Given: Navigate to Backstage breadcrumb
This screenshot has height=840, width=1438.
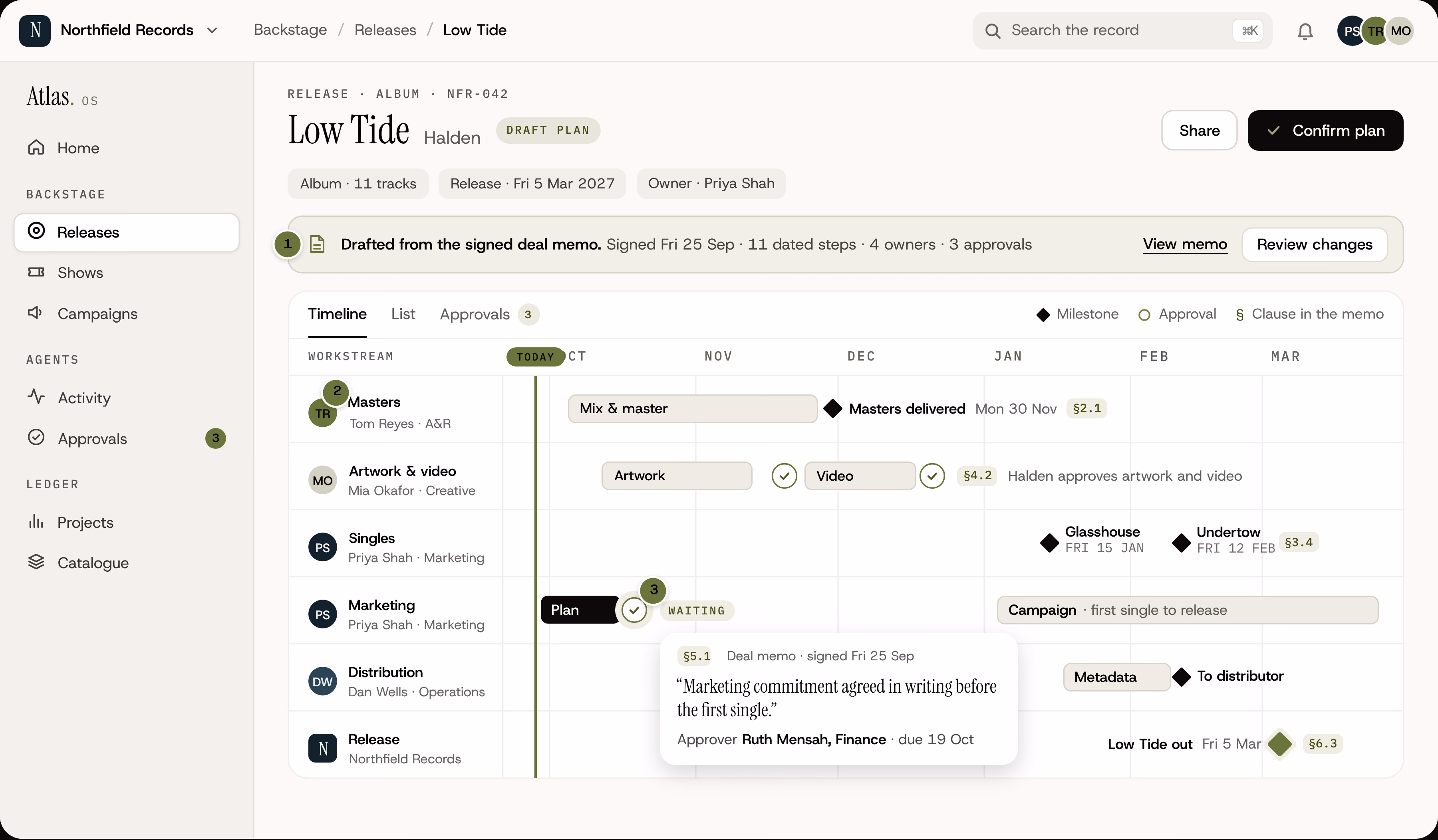Looking at the screenshot, I should tap(290, 30).
